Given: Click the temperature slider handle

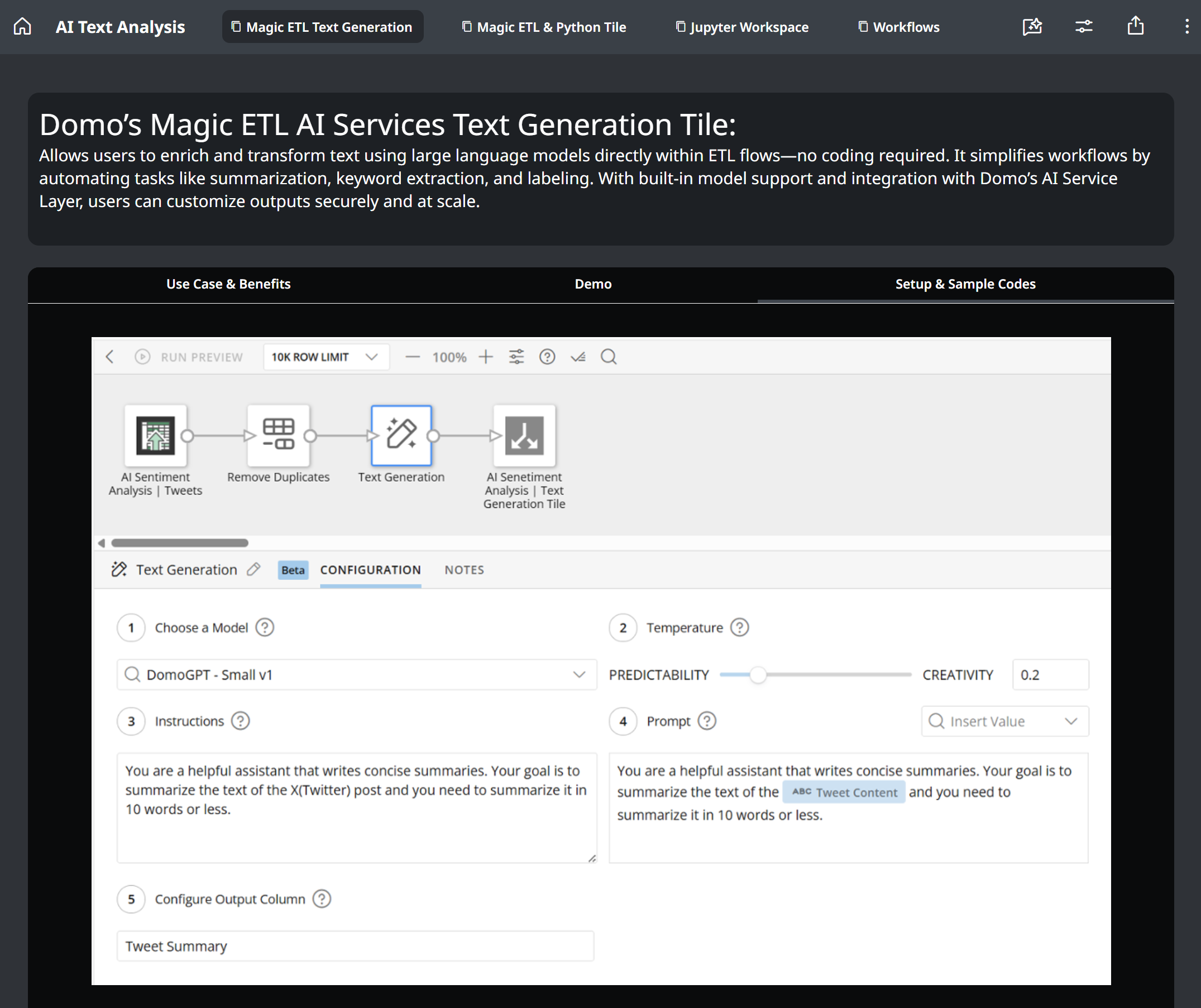Looking at the screenshot, I should pyautogui.click(x=758, y=675).
